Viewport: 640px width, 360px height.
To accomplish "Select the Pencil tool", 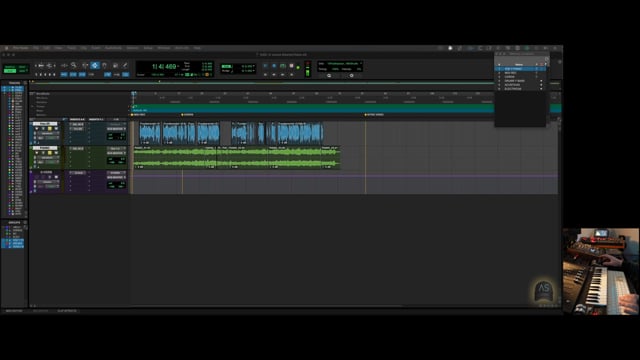I will coord(125,65).
